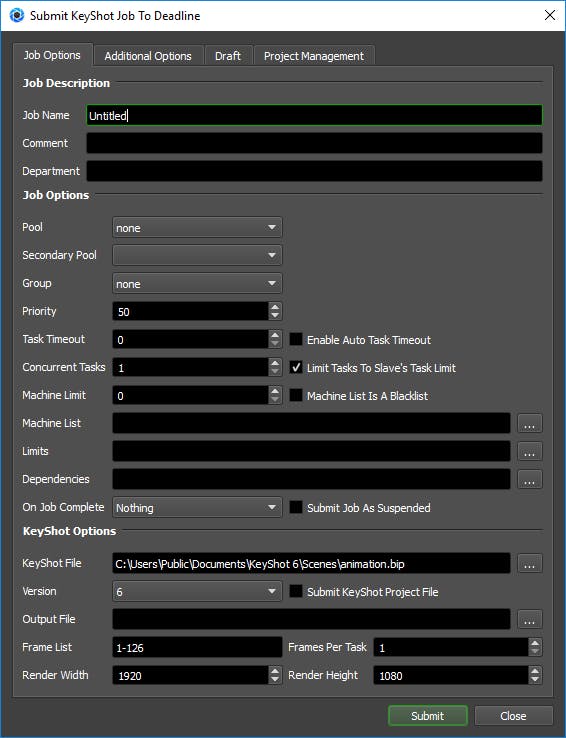Browse for Output File with ellipsis button
Screen dimensions: 566x738
pos(530,619)
